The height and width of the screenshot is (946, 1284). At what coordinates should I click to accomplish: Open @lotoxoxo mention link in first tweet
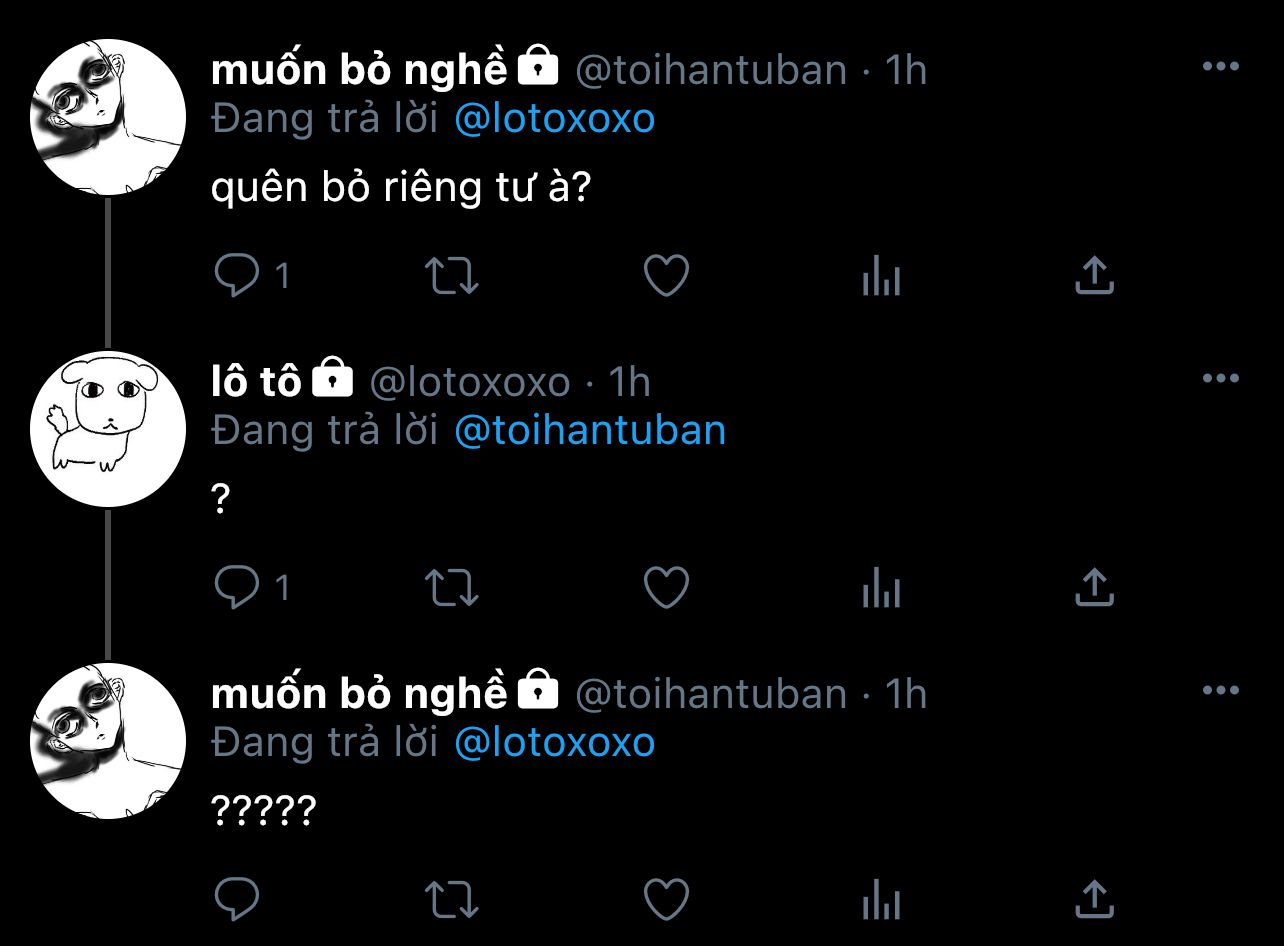554,119
